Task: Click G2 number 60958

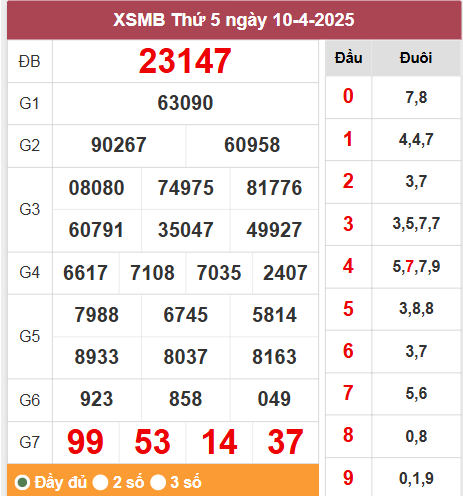Action: tap(252, 145)
